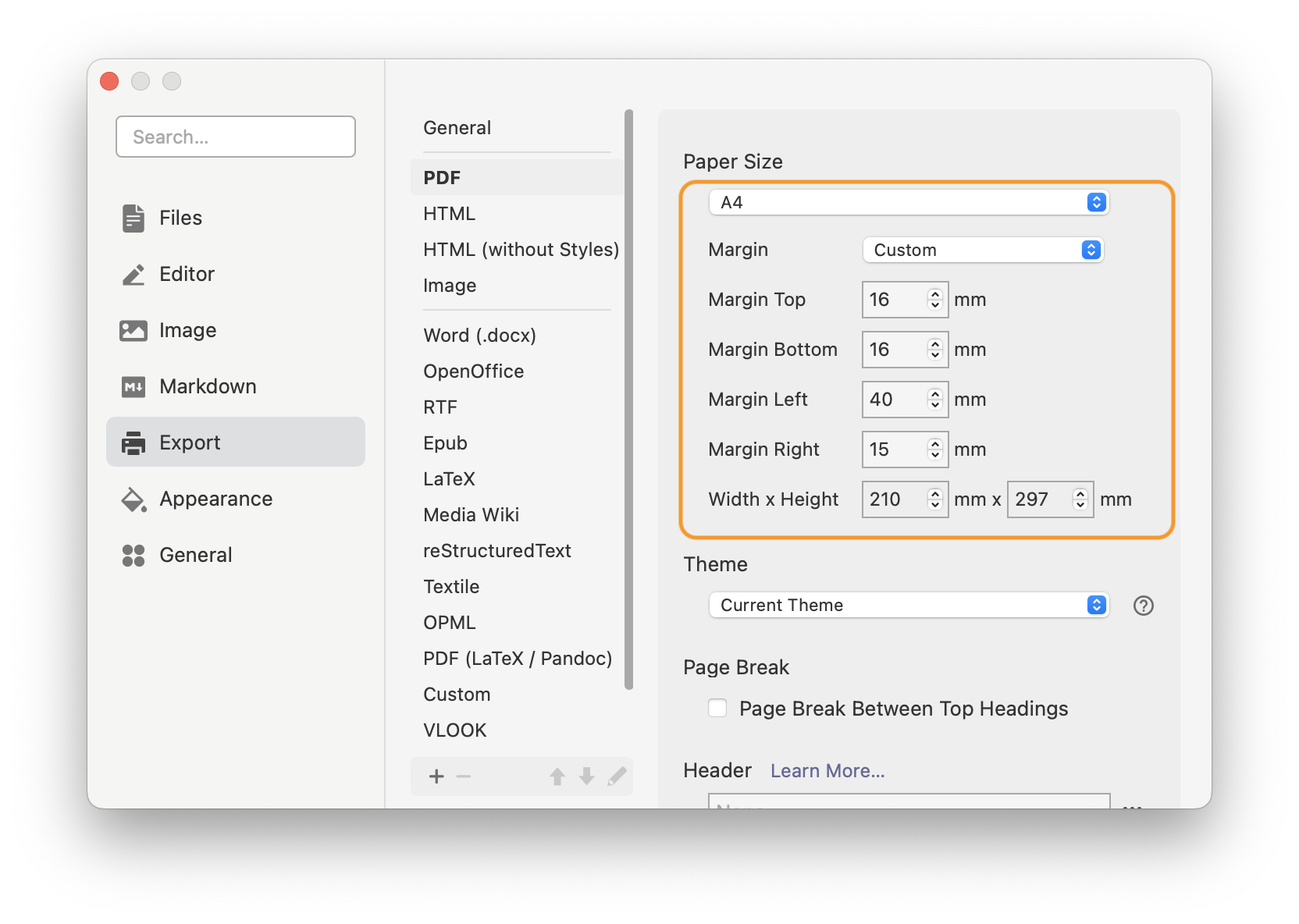
Task: Enable Page Break Between Top Headings
Action: coord(717,709)
